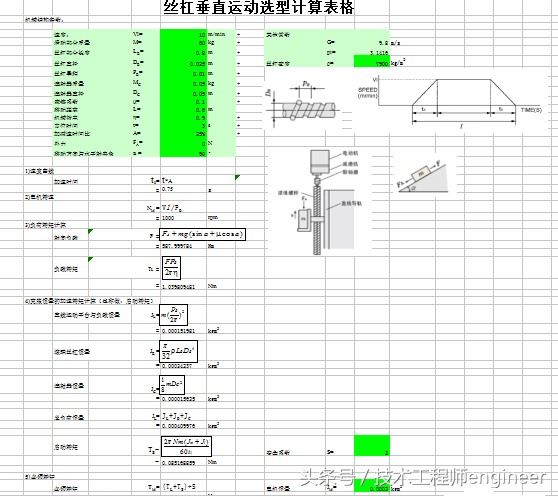Select the incline angle cell showing 90
This screenshot has width=558, height=496.
[x=183, y=153]
